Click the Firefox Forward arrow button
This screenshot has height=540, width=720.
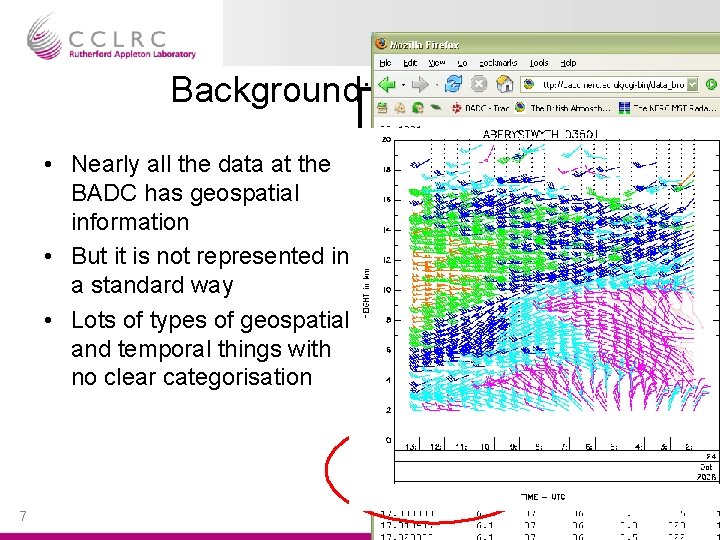tap(419, 84)
